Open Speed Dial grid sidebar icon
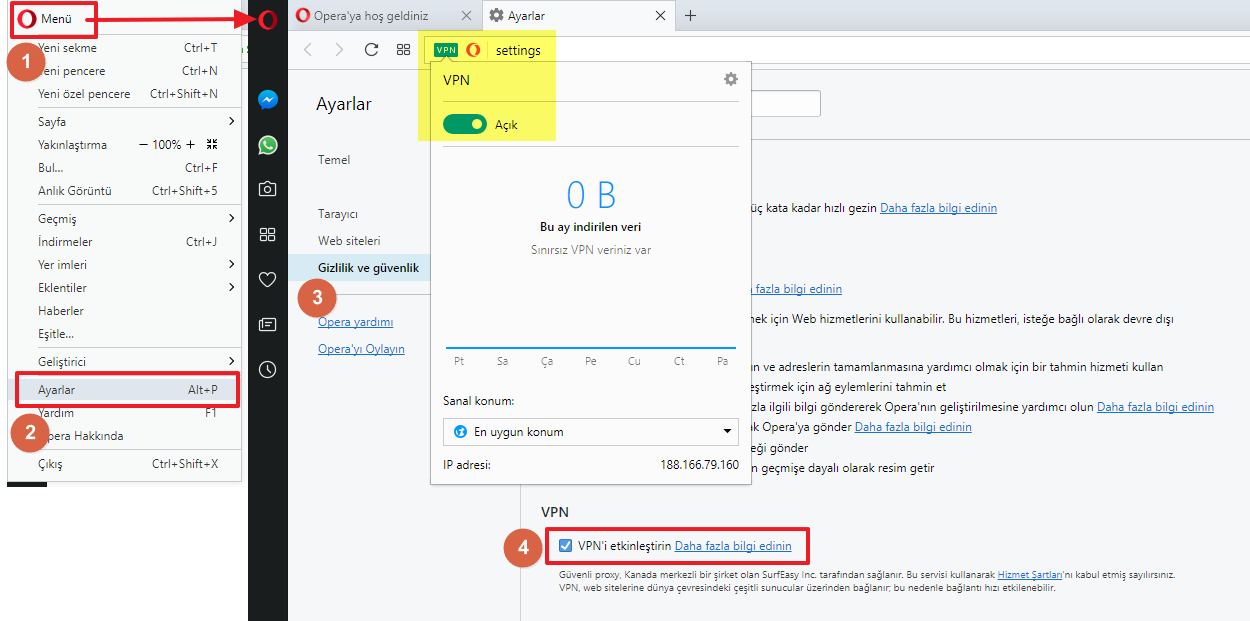Viewport: 1250px width, 621px height. pos(267,234)
